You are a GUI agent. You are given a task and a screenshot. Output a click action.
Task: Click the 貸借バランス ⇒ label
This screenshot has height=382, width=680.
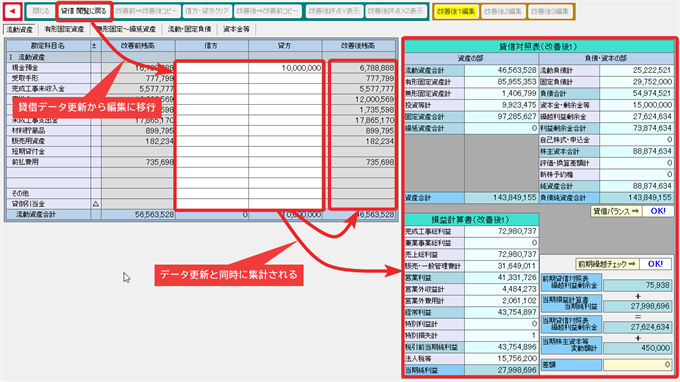tap(615, 211)
